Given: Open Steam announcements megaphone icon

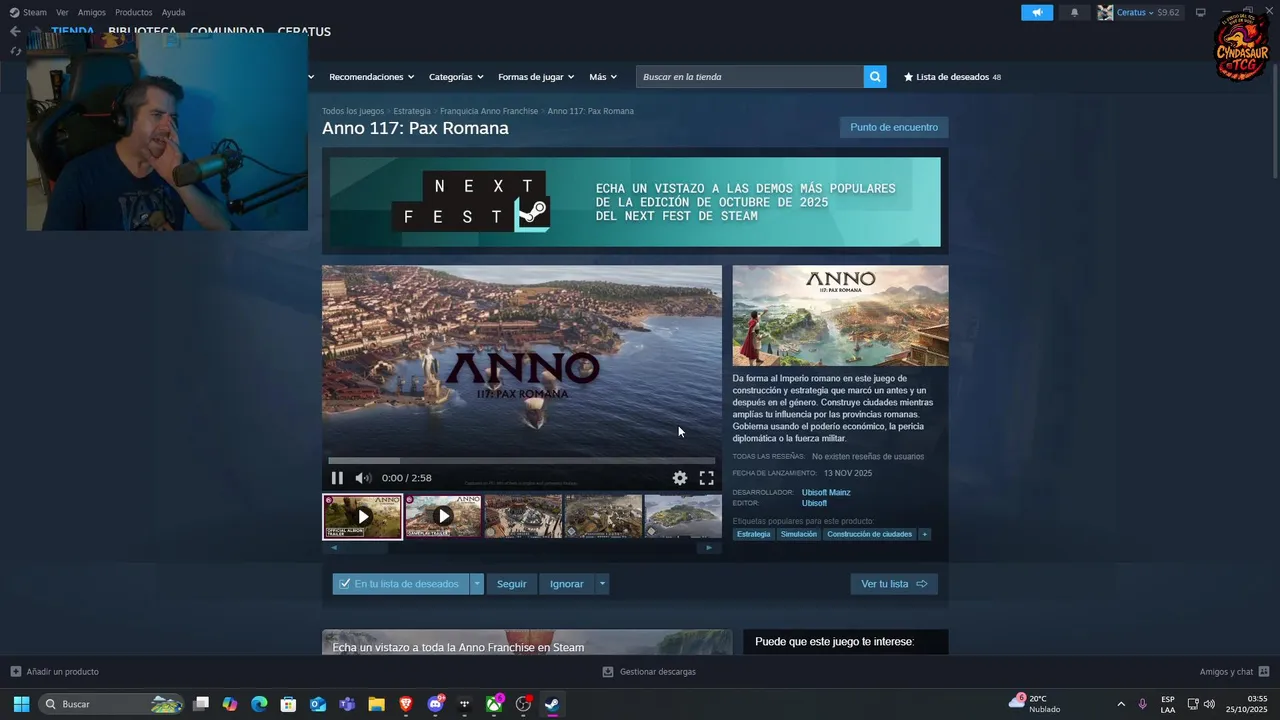Looking at the screenshot, I should pyautogui.click(x=1037, y=12).
